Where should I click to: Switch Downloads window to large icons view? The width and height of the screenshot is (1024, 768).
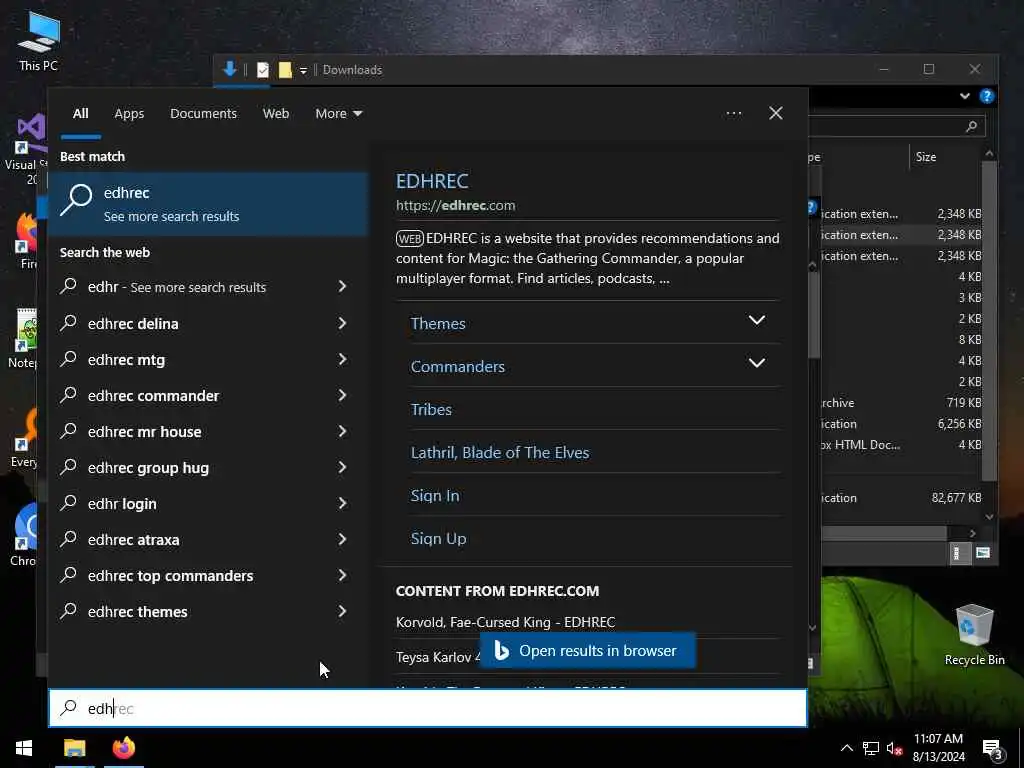[983, 553]
